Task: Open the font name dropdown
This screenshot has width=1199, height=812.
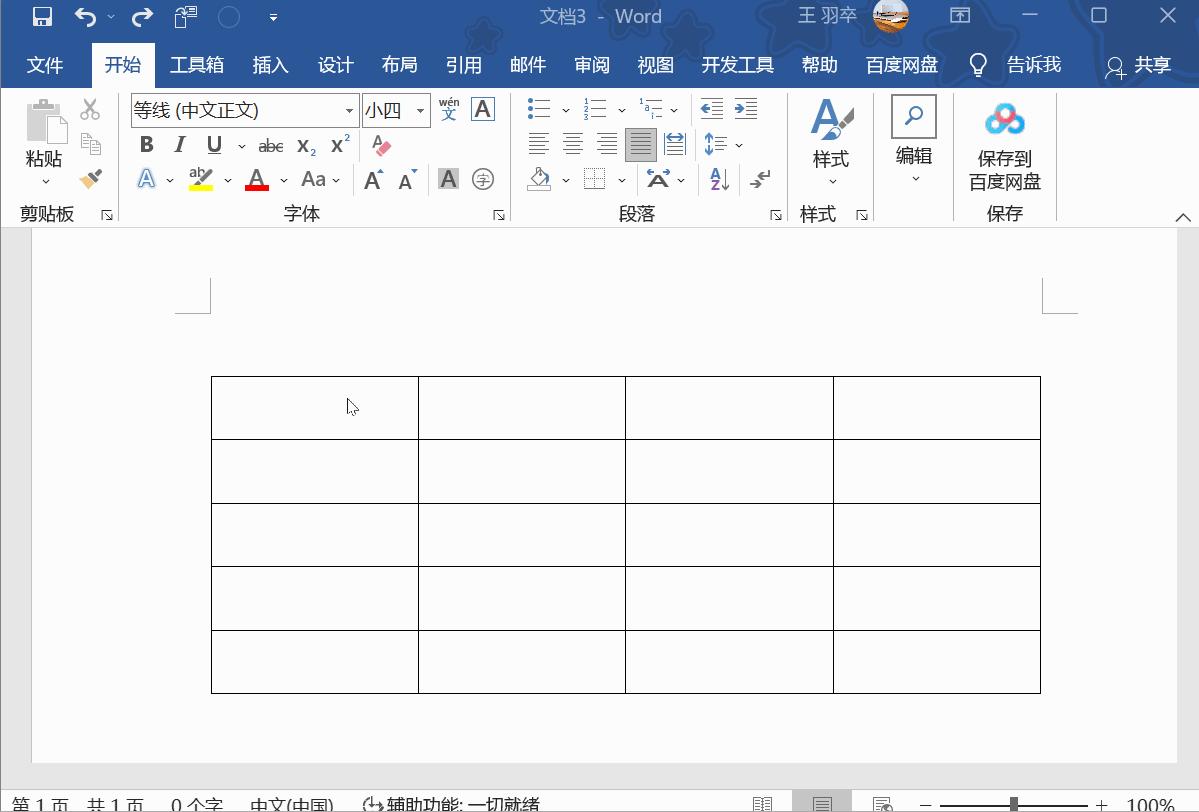Action: [x=348, y=110]
